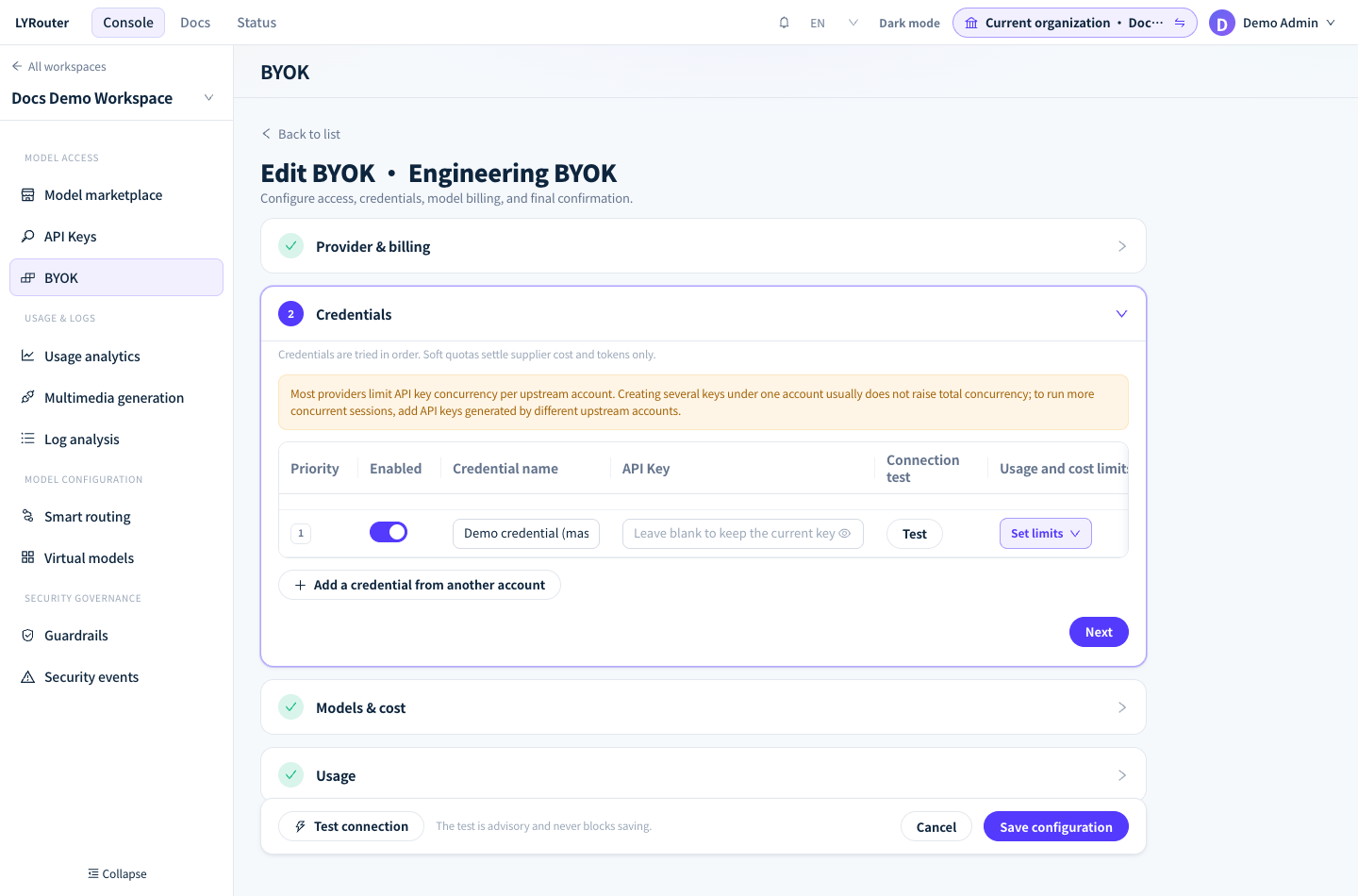Toggle the Enabled switch for Demo credential
The width and height of the screenshot is (1358, 896).
389,532
